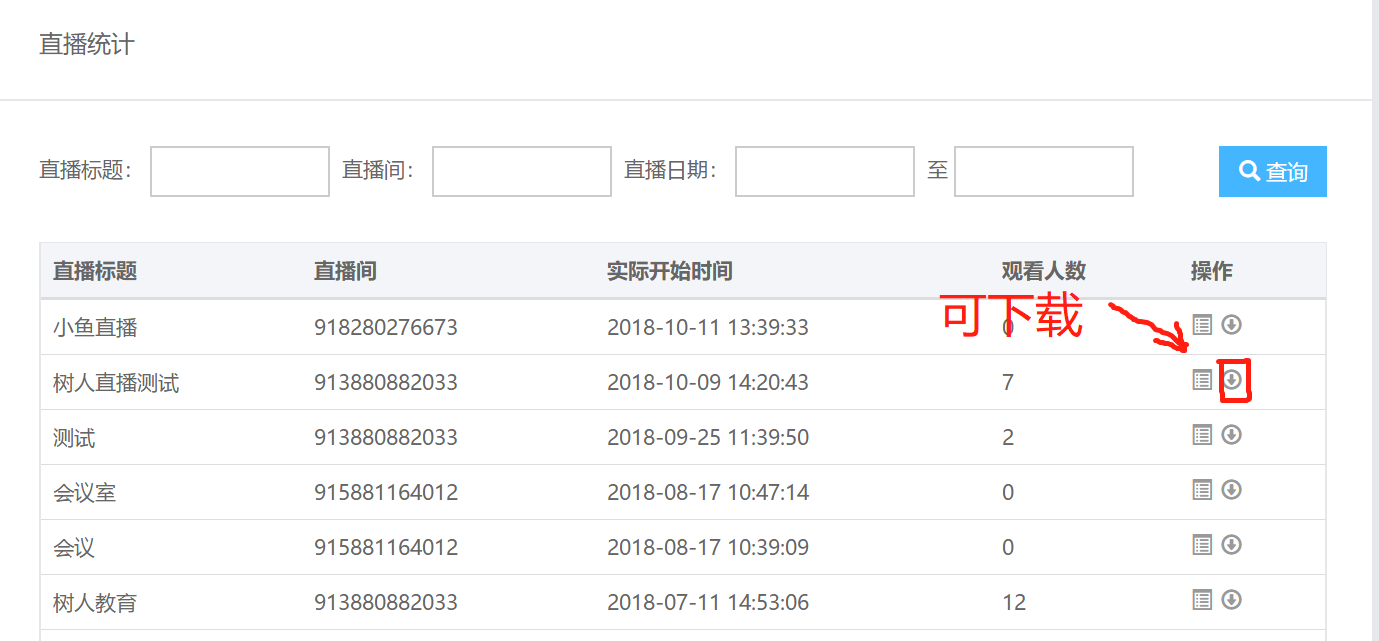Click the 查询 search button

click(1272, 171)
